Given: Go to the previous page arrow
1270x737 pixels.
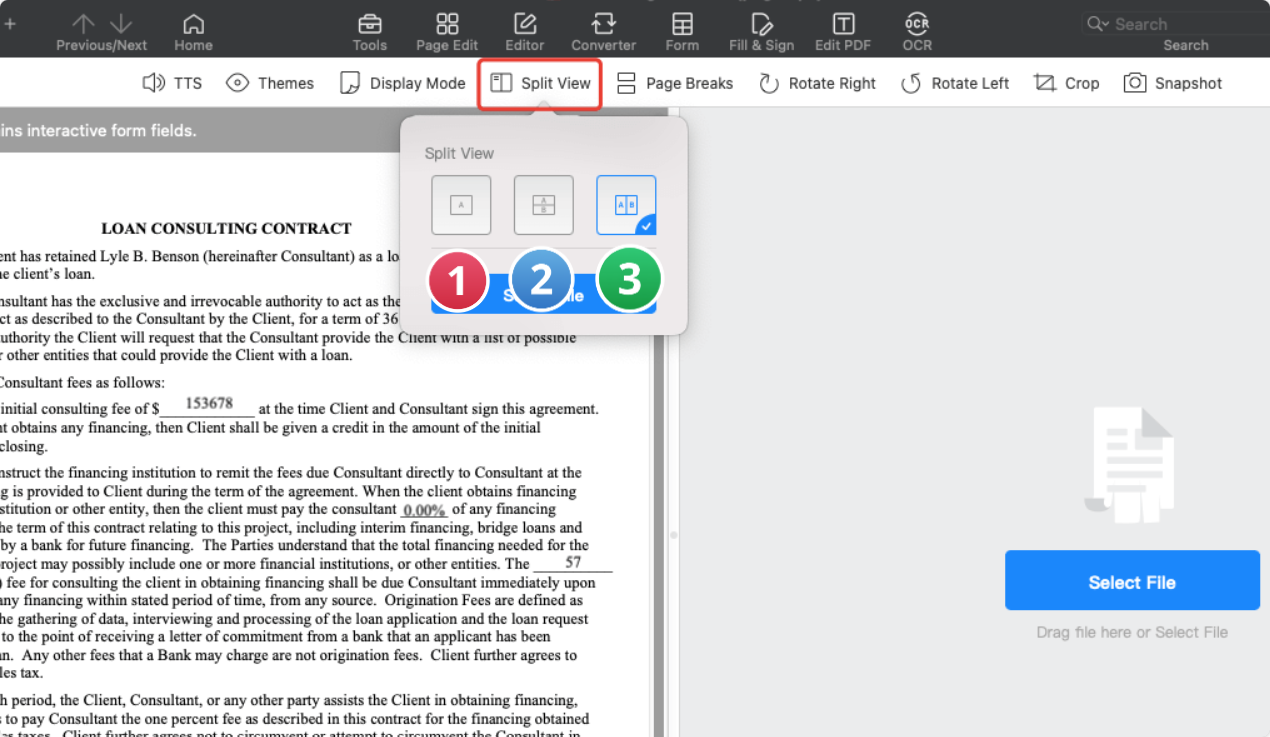Looking at the screenshot, I should [84, 23].
